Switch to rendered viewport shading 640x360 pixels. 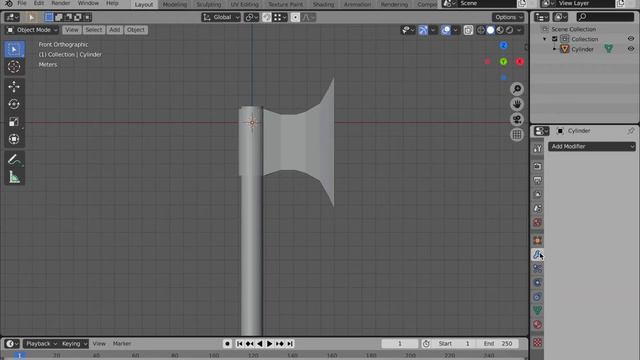[509, 30]
